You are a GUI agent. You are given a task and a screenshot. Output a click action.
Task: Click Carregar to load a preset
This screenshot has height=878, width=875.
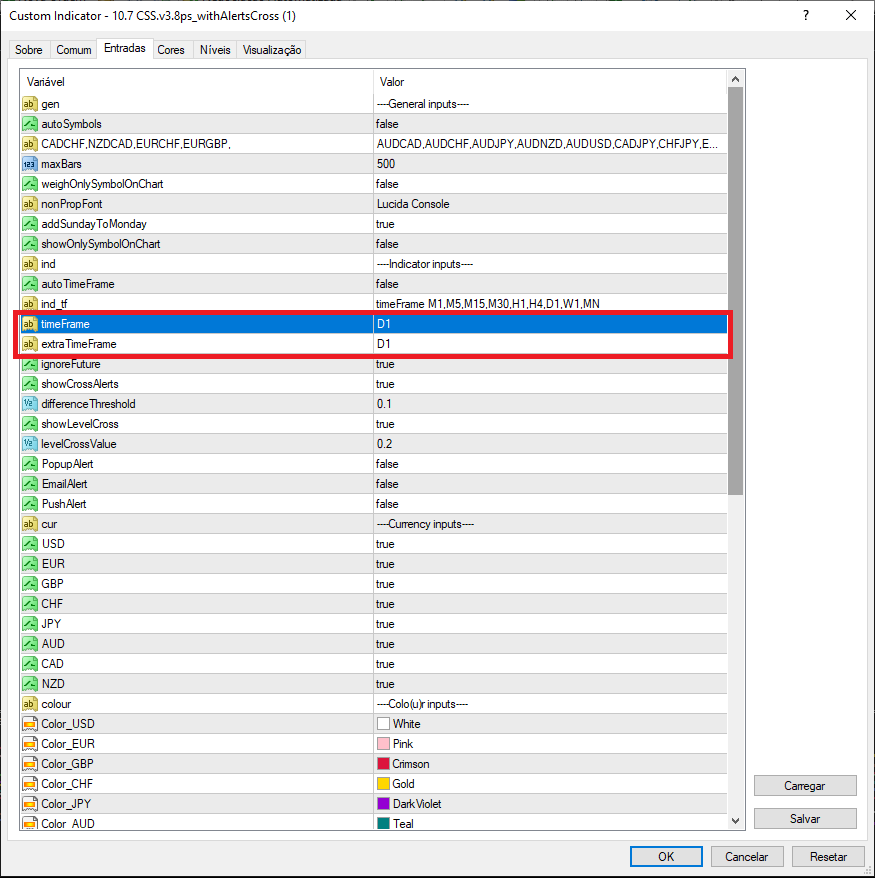(x=805, y=786)
